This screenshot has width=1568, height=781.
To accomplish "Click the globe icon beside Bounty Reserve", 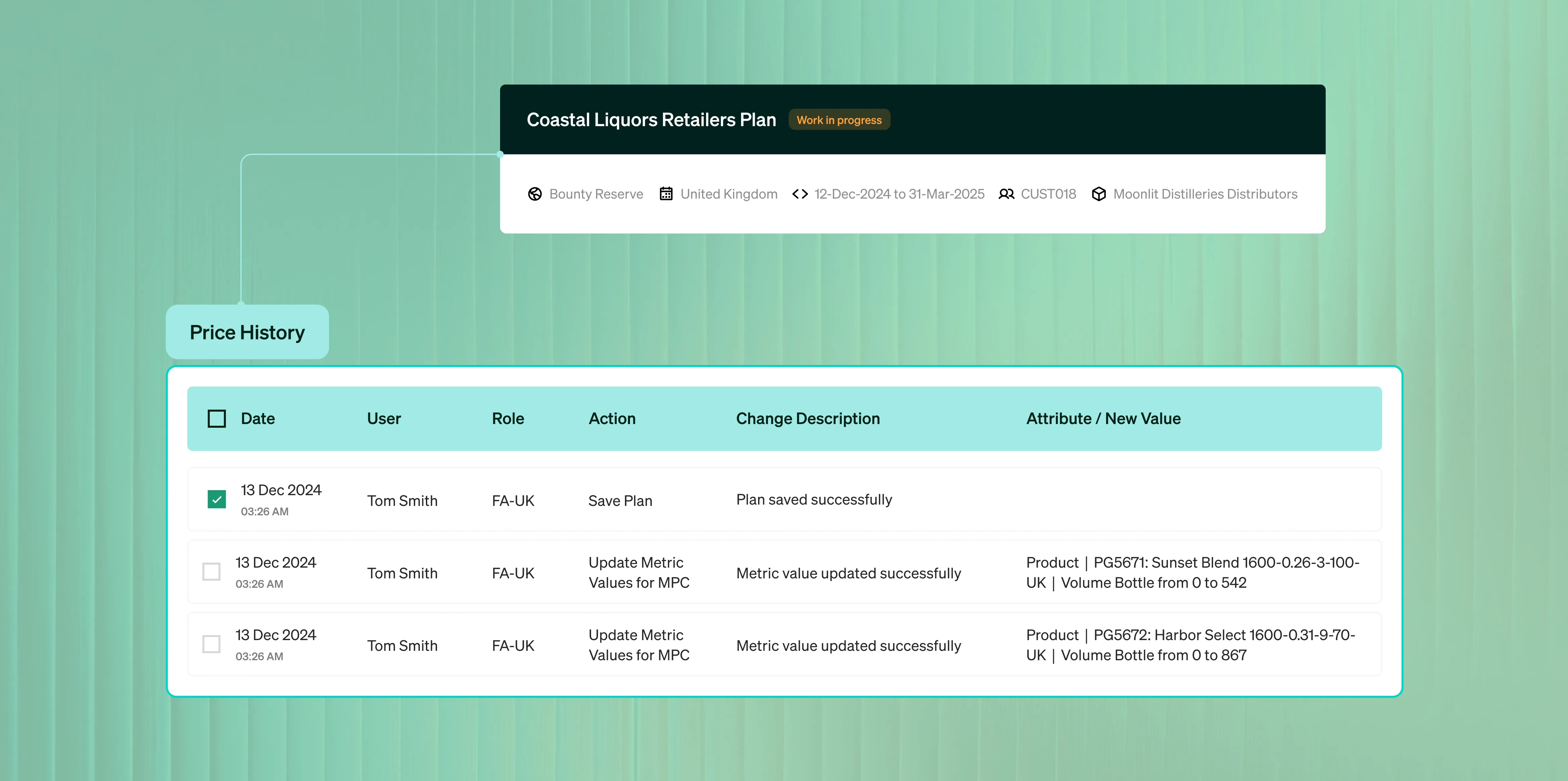I will click(x=534, y=194).
